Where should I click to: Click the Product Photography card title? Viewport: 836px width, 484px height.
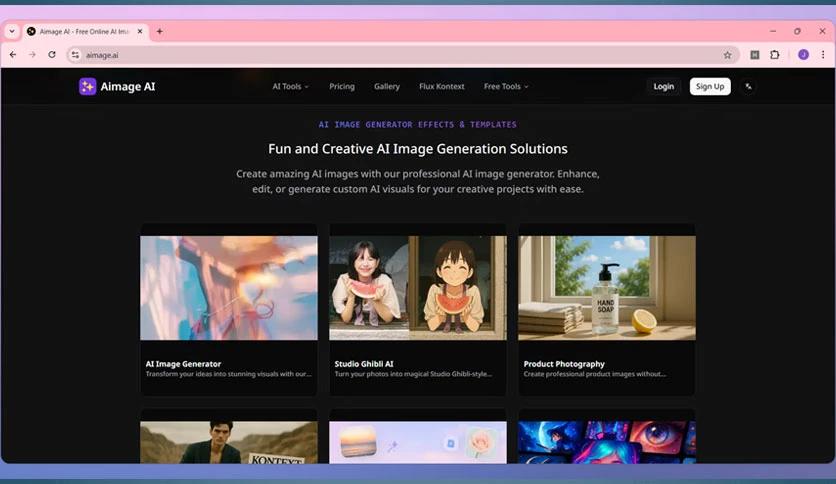(x=564, y=364)
